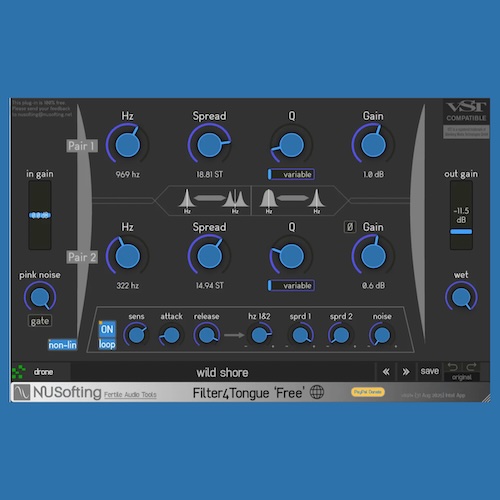The height and width of the screenshot is (500, 500).
Task: Adjust the Pair 2 Gain knob
Action: tap(373, 256)
